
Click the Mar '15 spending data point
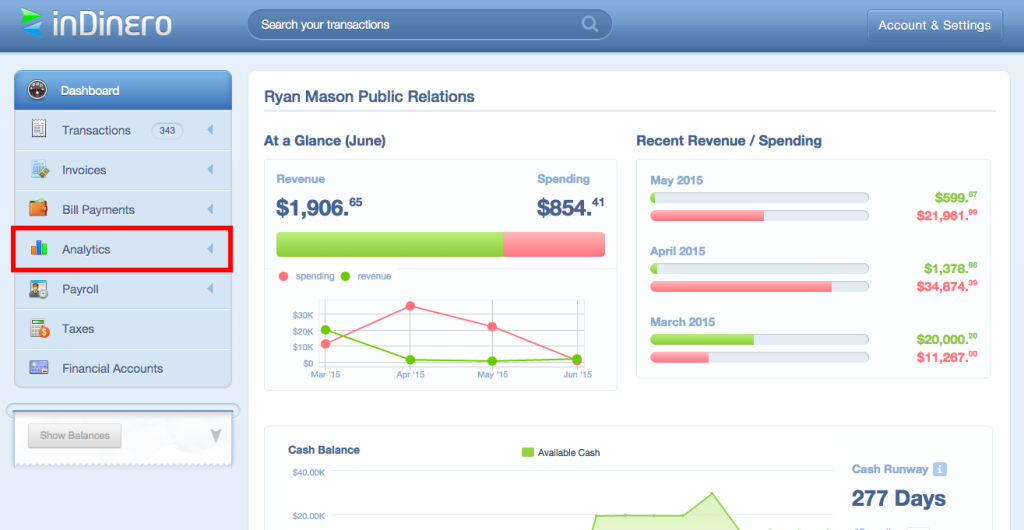tap(325, 344)
